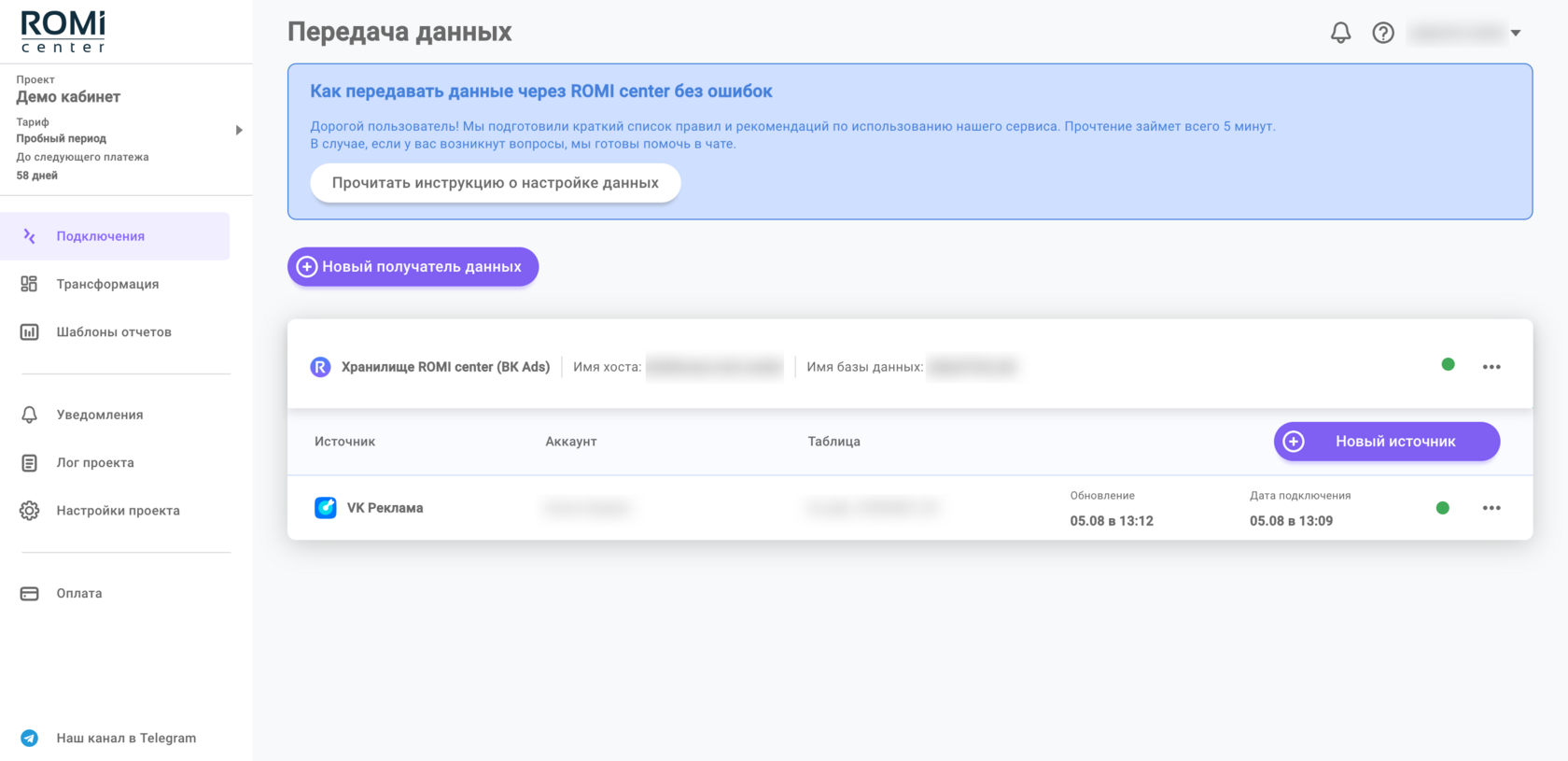Screen dimensions: 1568x761
Task: Open Трансформация in the sidebar
Action: [107, 284]
